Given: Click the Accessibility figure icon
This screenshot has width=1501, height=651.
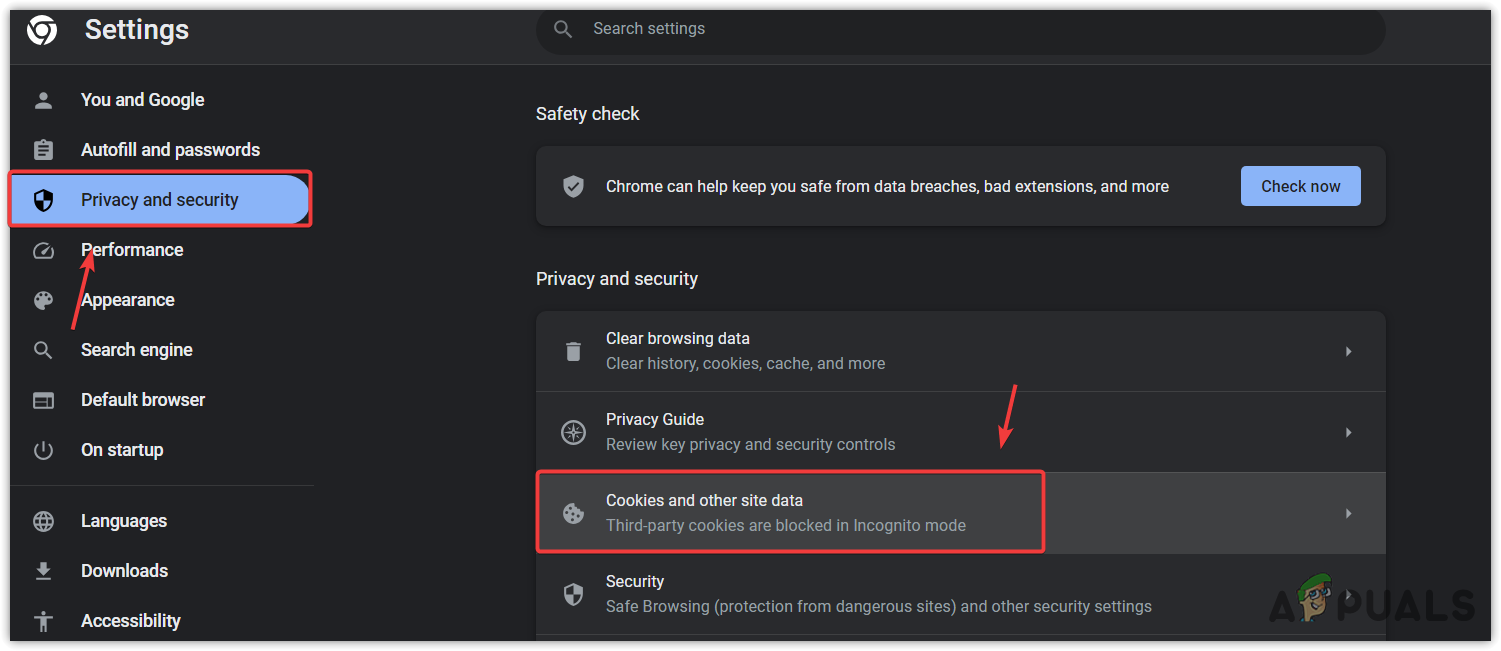Looking at the screenshot, I should (43, 621).
